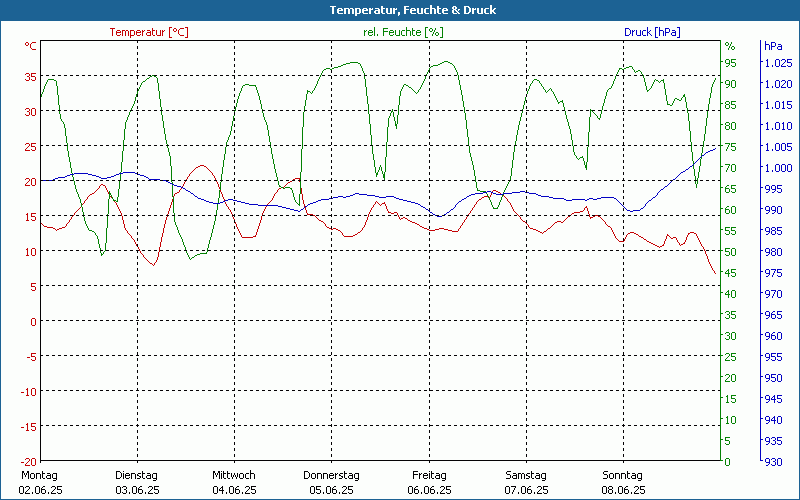This screenshot has width=800, height=500.
Task: Click the blue pressure axis value "965"
Action: 773,315
